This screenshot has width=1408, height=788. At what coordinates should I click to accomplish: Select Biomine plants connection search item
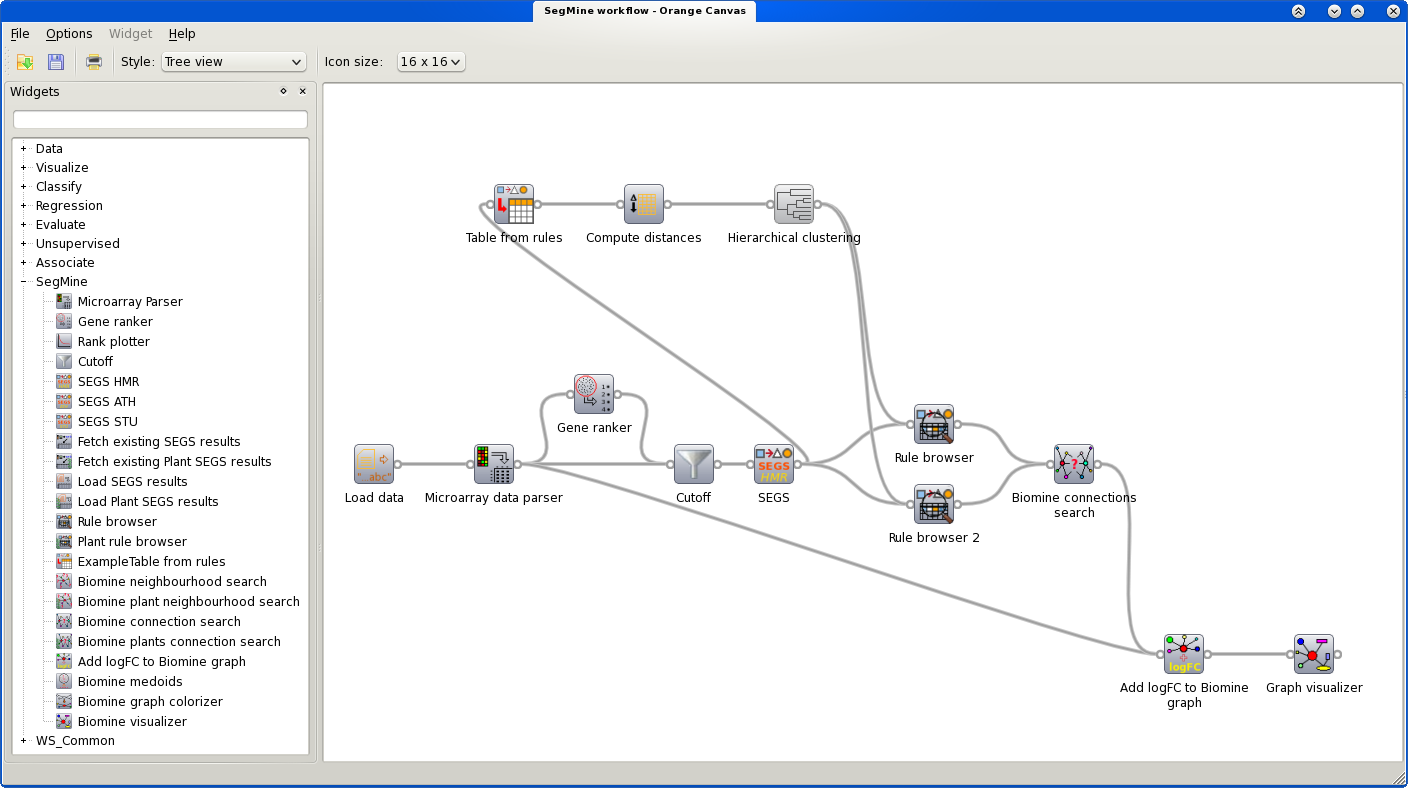(x=179, y=642)
